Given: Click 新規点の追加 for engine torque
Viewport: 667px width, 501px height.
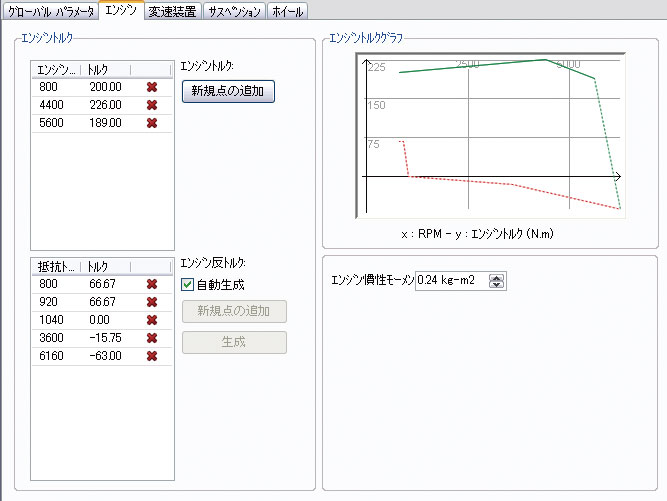Looking at the screenshot, I should tap(228, 91).
